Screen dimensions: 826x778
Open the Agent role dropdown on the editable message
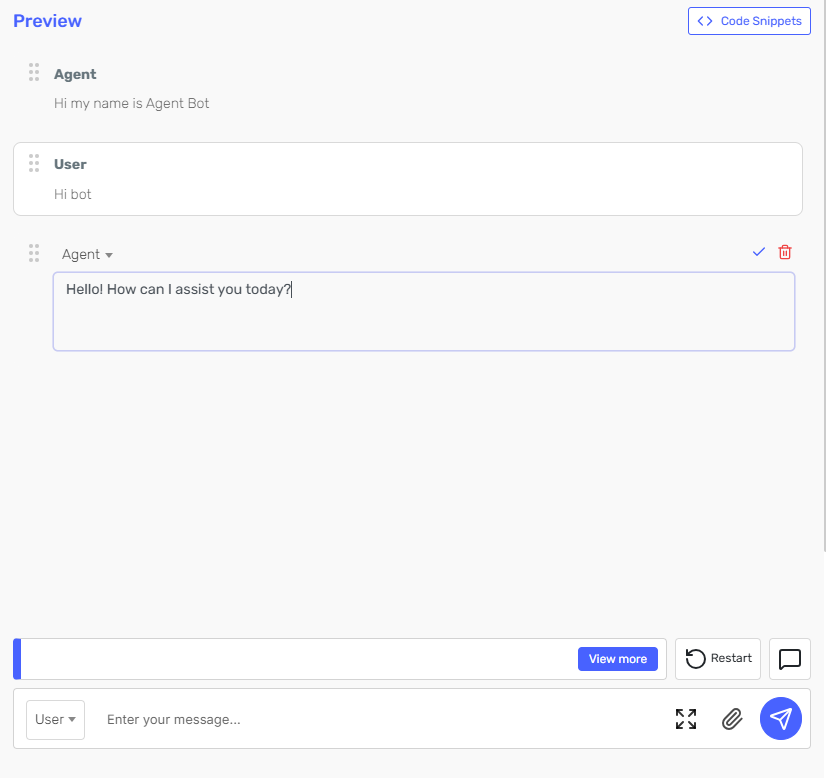(x=87, y=254)
